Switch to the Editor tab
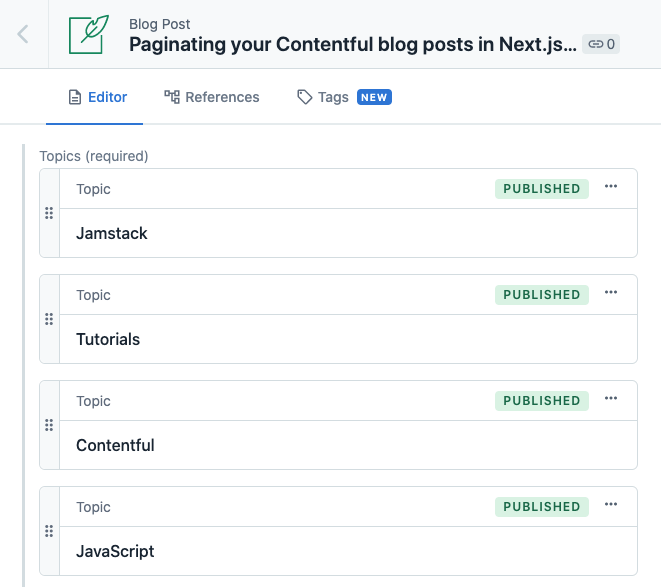661x587 pixels. click(98, 97)
